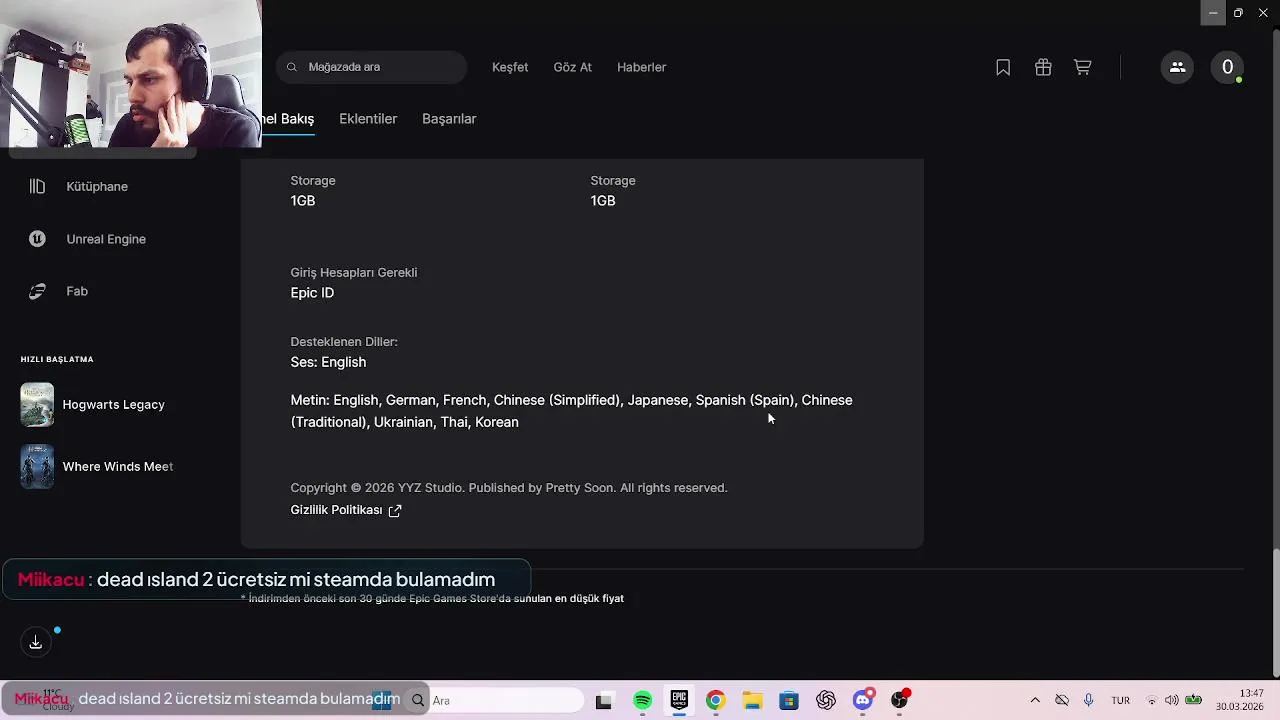The height and width of the screenshot is (720, 1280).
Task: Open the shopping cart icon
Action: tap(1082, 67)
